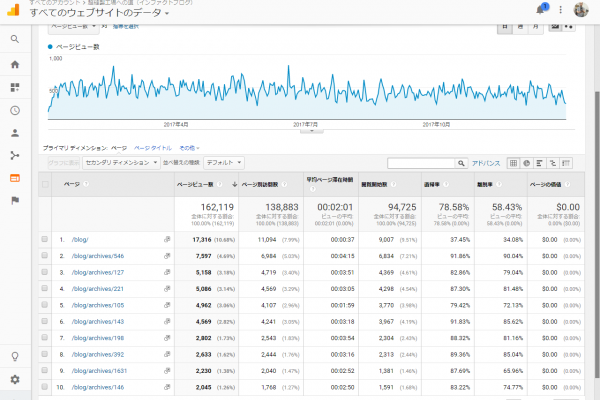Open Admin gear icon in sidebar
This screenshot has width=600, height=400.
pyautogui.click(x=15, y=380)
